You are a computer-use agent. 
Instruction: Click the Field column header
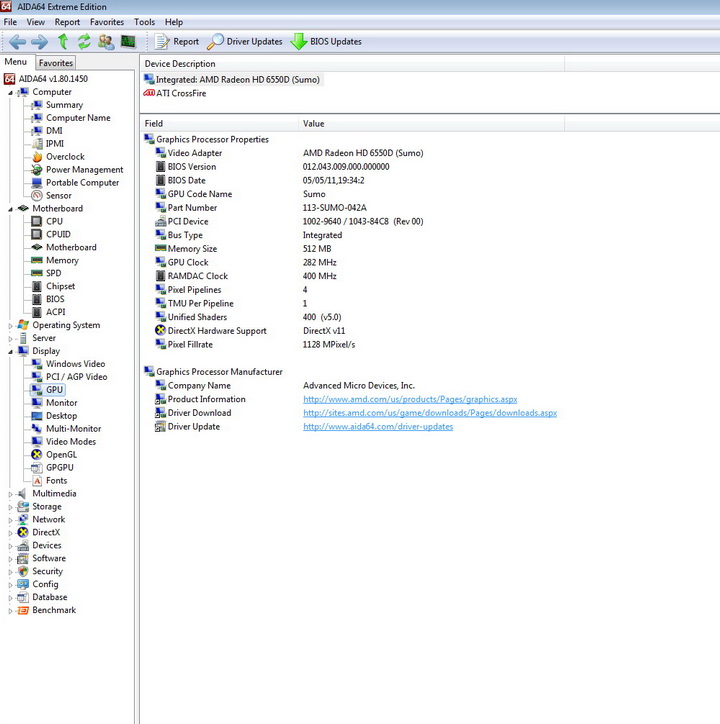pyautogui.click(x=219, y=124)
